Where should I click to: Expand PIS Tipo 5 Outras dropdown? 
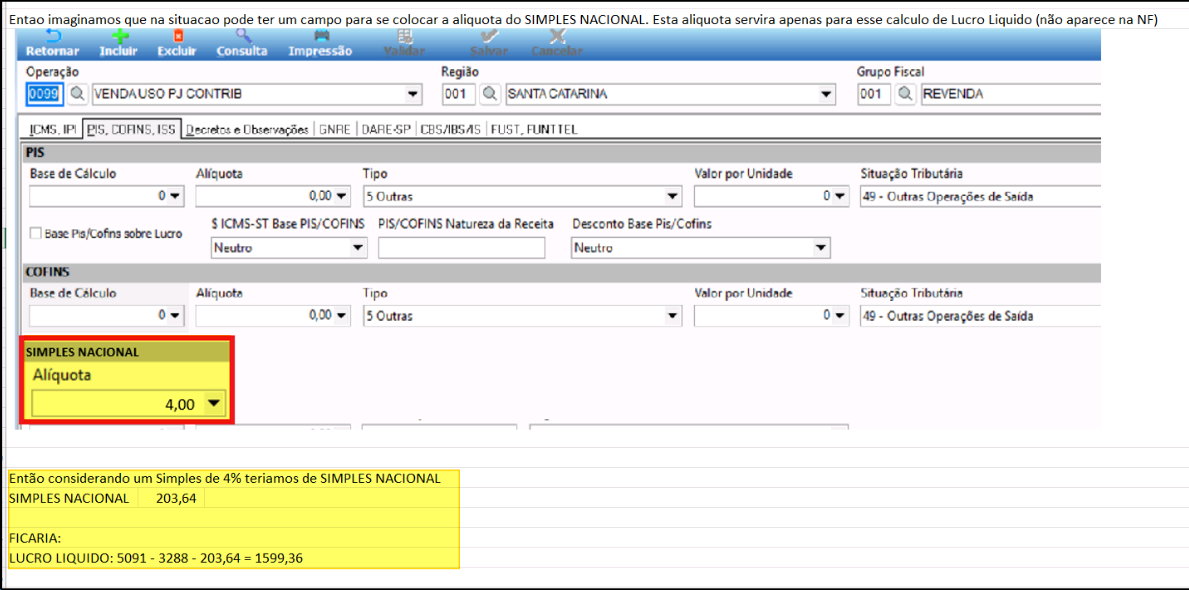[x=673, y=196]
